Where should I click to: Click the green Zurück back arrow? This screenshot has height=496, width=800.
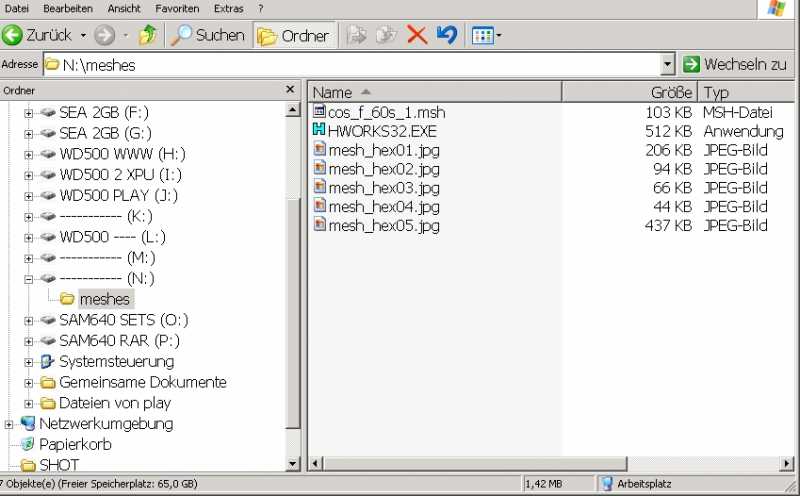pos(13,35)
